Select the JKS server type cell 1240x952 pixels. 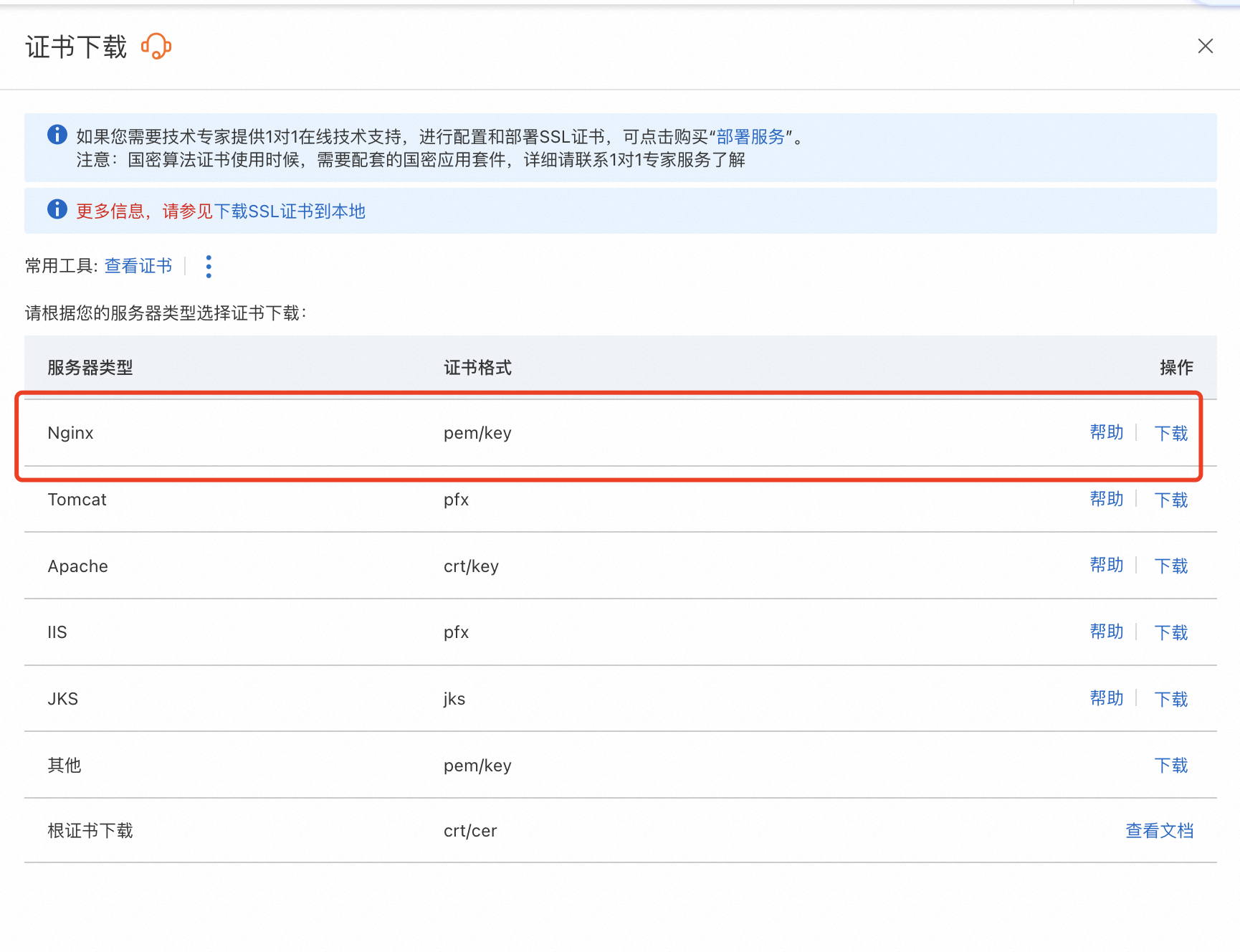pyautogui.click(x=63, y=699)
